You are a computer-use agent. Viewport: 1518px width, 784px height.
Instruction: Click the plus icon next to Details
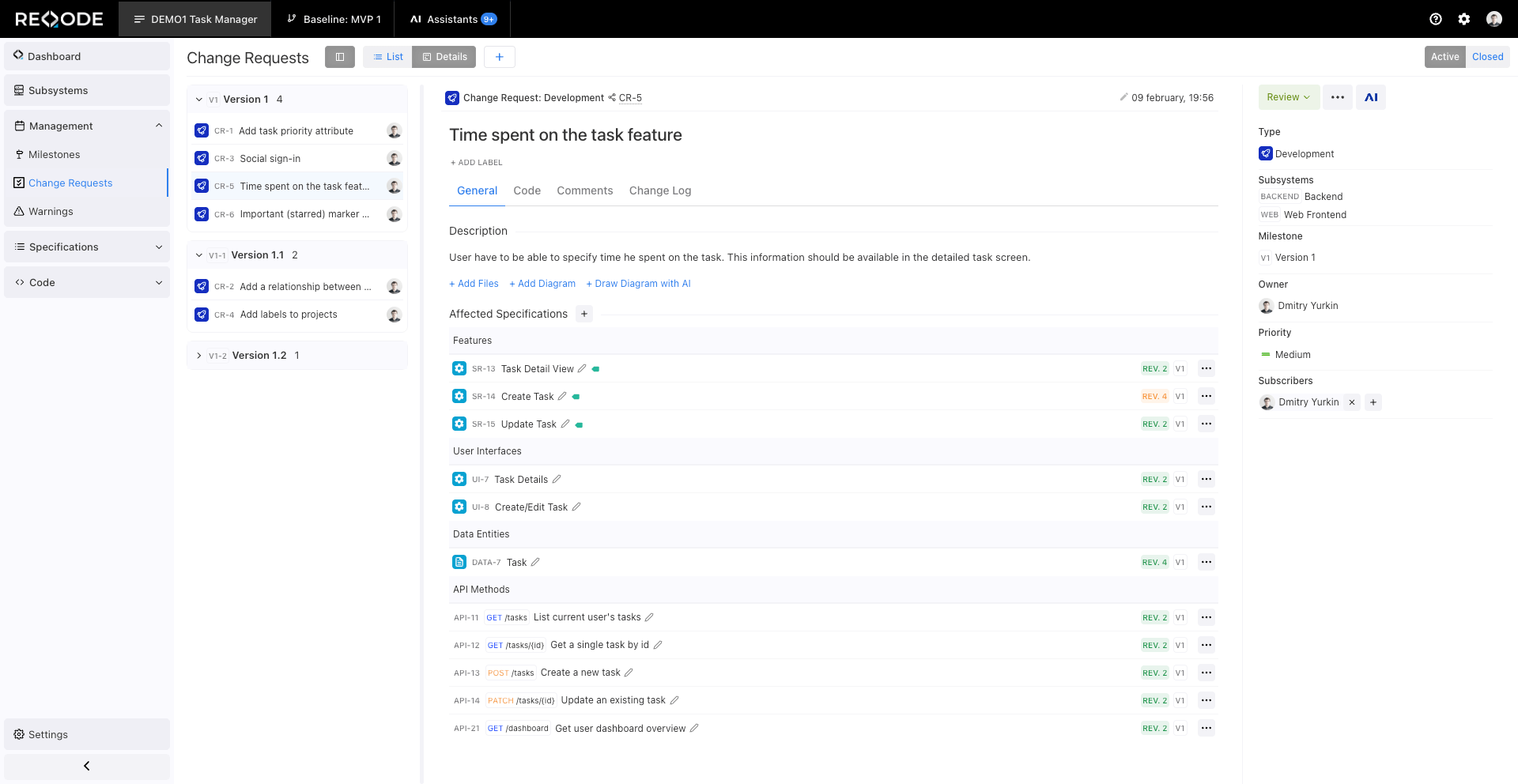(x=500, y=57)
